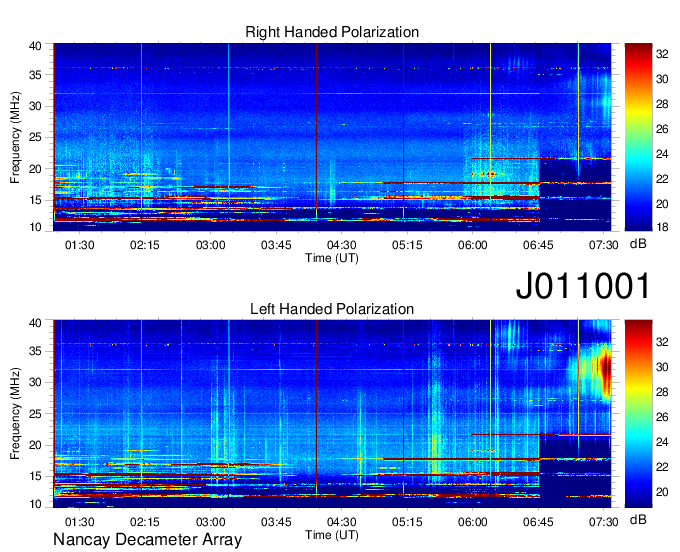The width and height of the screenshot is (680, 552).
Task: Click the left-handed plot's color scale bar
Action: 638,414
